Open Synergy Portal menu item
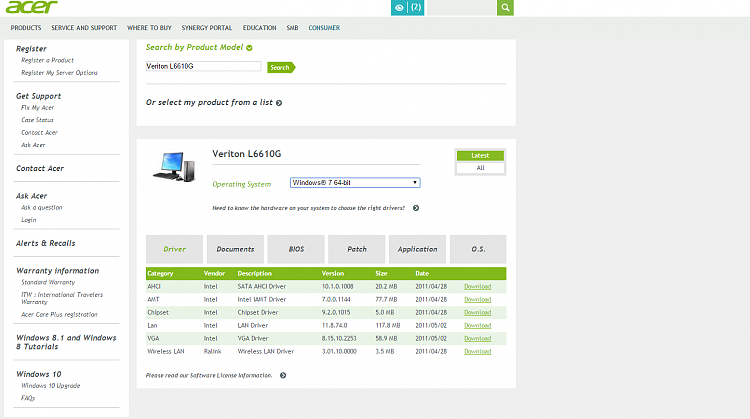This screenshot has width=750, height=419. (207, 28)
